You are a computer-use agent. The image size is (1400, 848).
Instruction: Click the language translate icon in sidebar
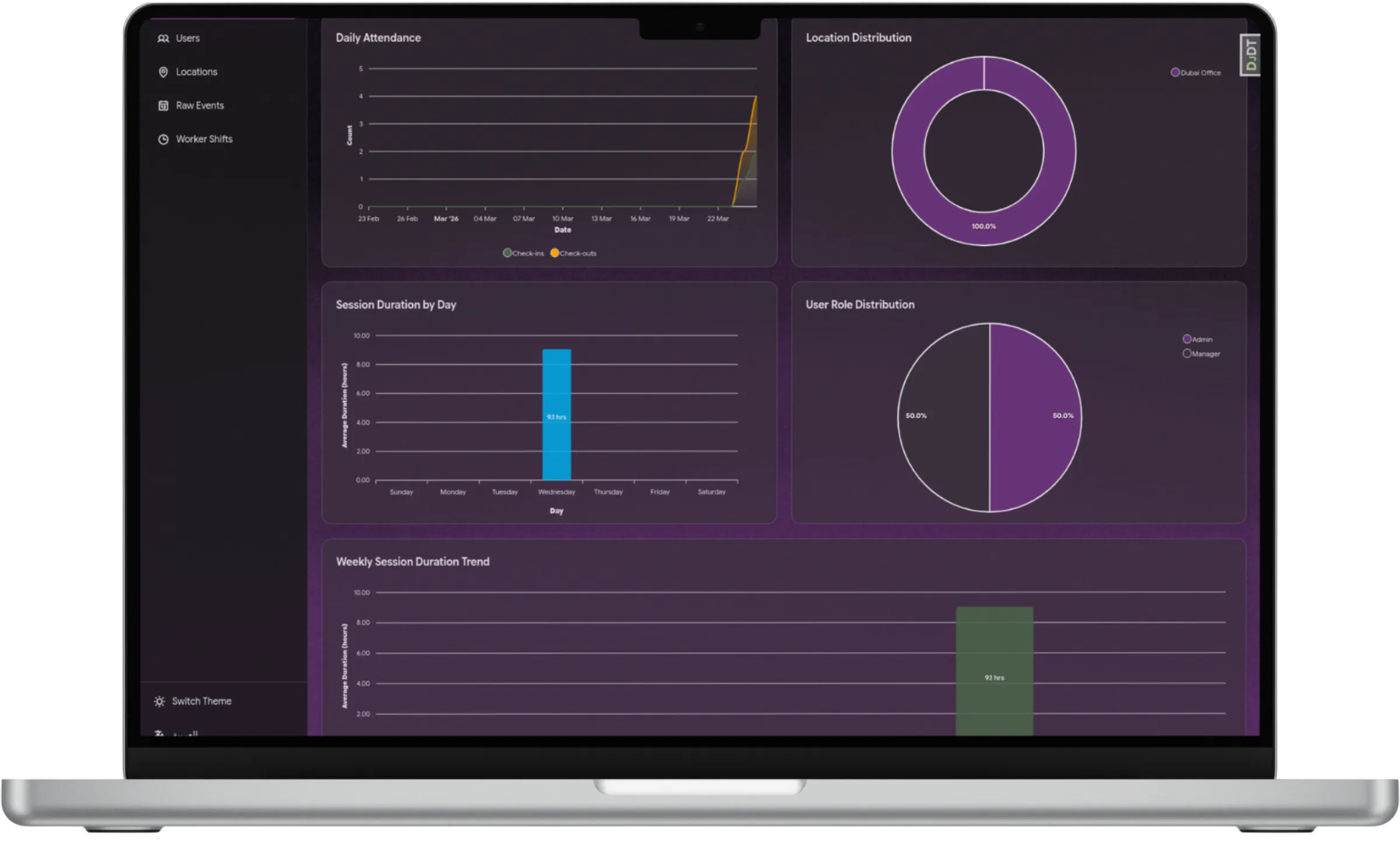(x=159, y=733)
